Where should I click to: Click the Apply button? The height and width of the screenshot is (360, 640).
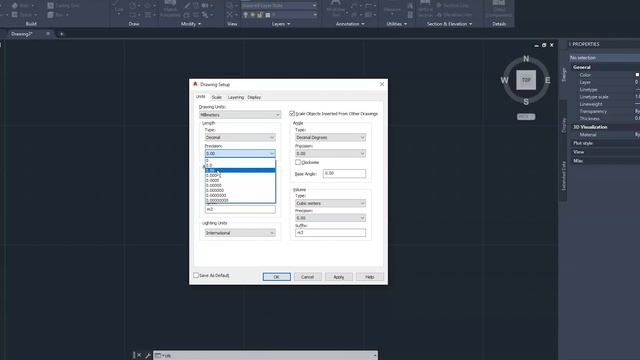point(338,277)
